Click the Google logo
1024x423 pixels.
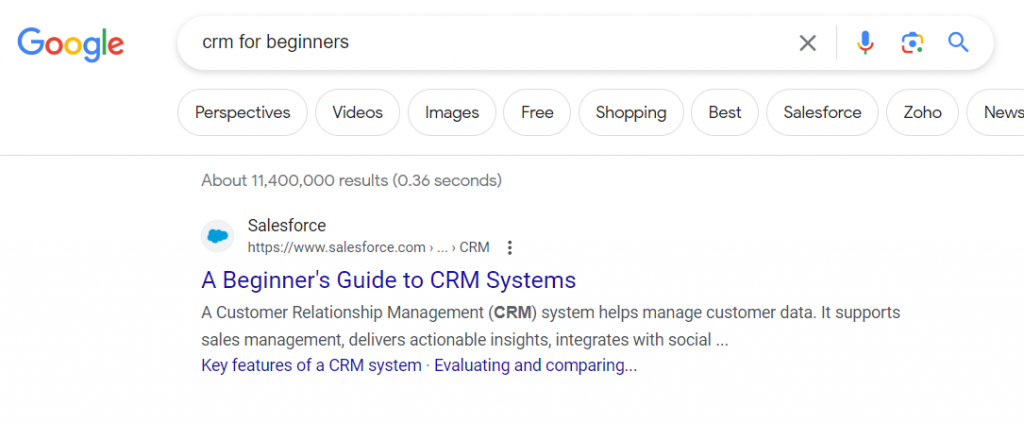point(70,43)
